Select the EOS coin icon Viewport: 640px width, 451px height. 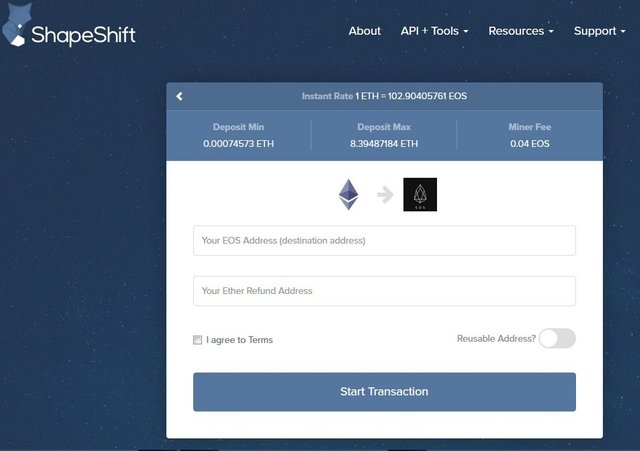(420, 194)
